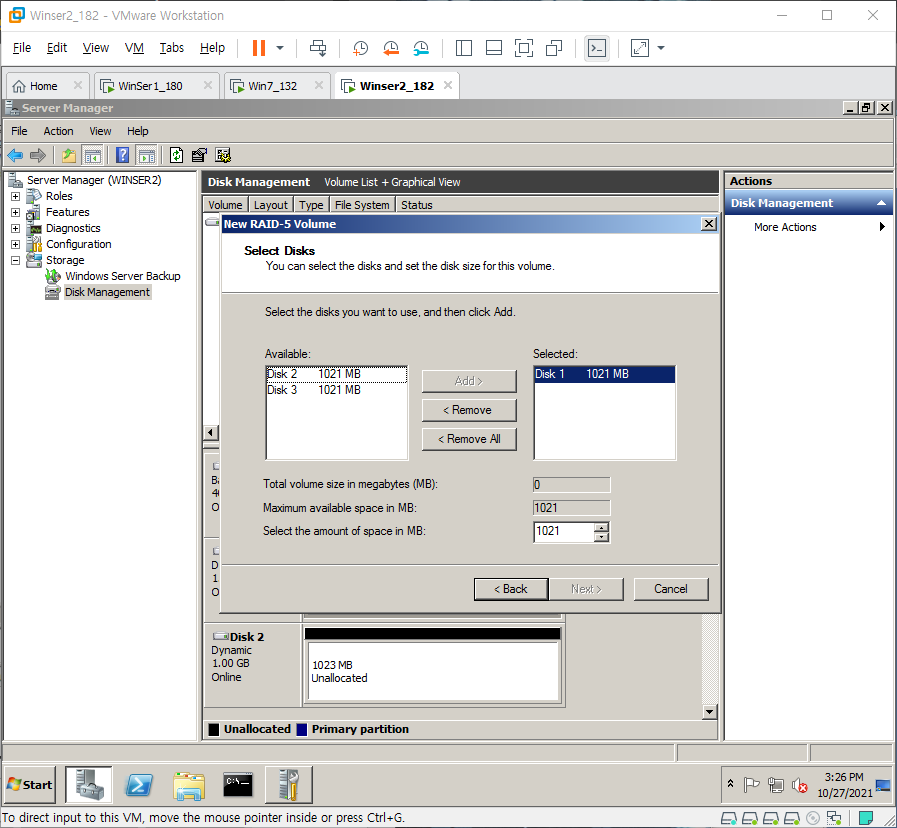Click the Remove All button
Viewport: 897px width, 828px height.
469,439
